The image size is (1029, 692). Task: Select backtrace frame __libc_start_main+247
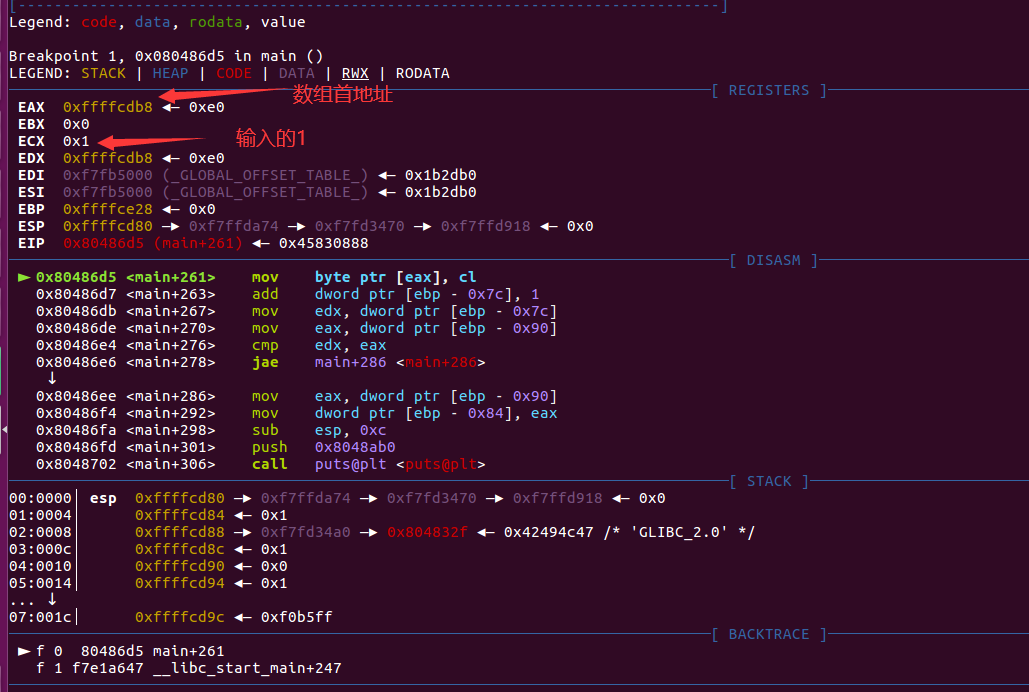189,668
